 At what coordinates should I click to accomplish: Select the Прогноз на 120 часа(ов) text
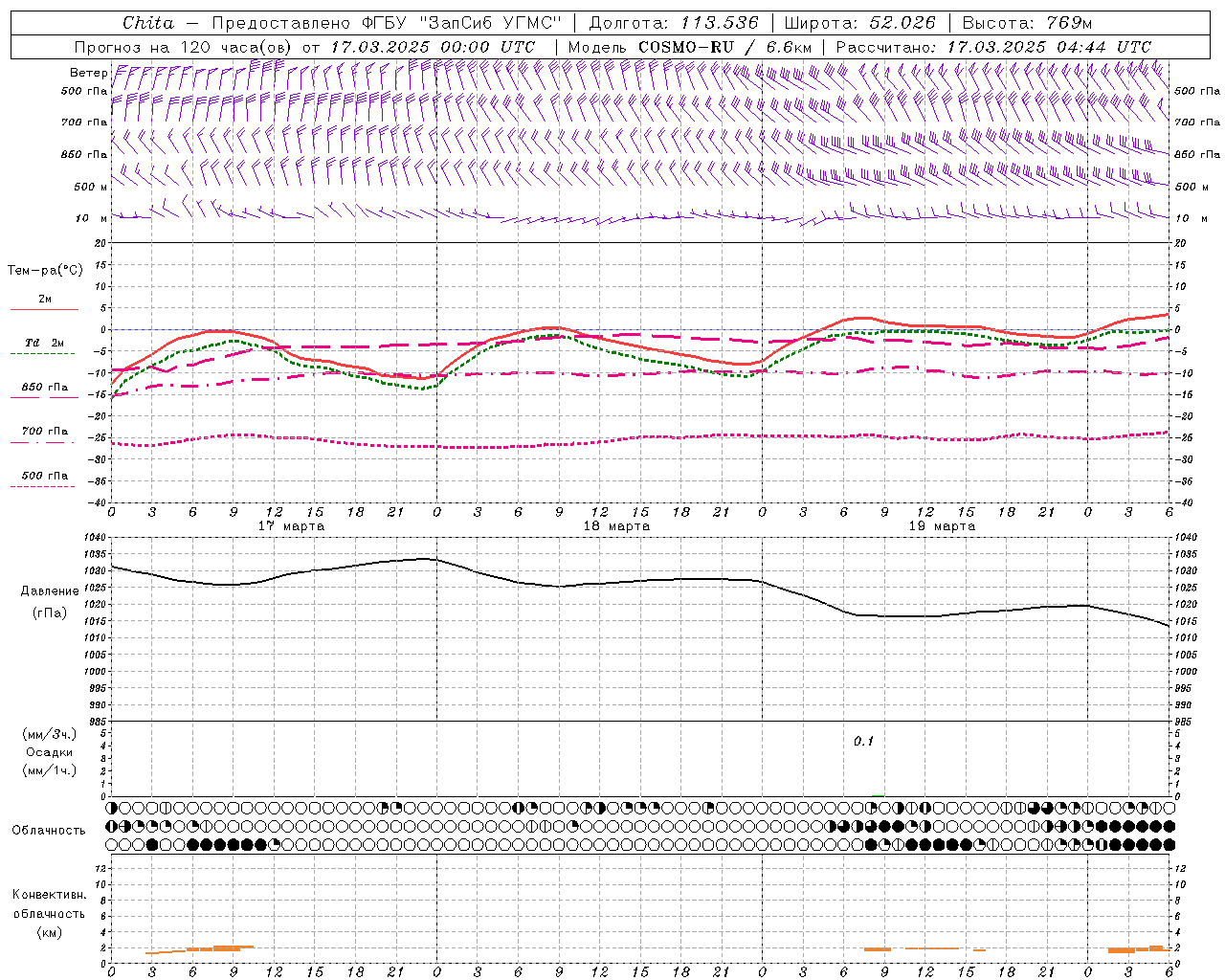pyautogui.click(x=184, y=47)
